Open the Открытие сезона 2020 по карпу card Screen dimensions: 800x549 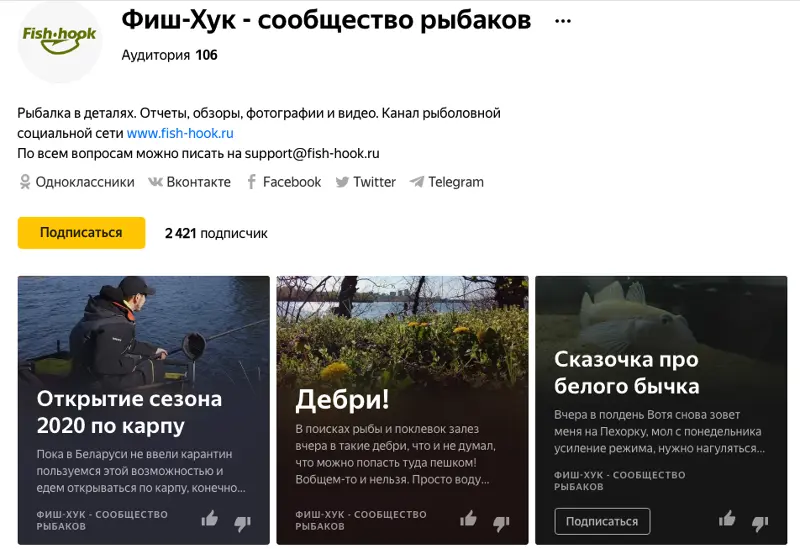(x=143, y=410)
